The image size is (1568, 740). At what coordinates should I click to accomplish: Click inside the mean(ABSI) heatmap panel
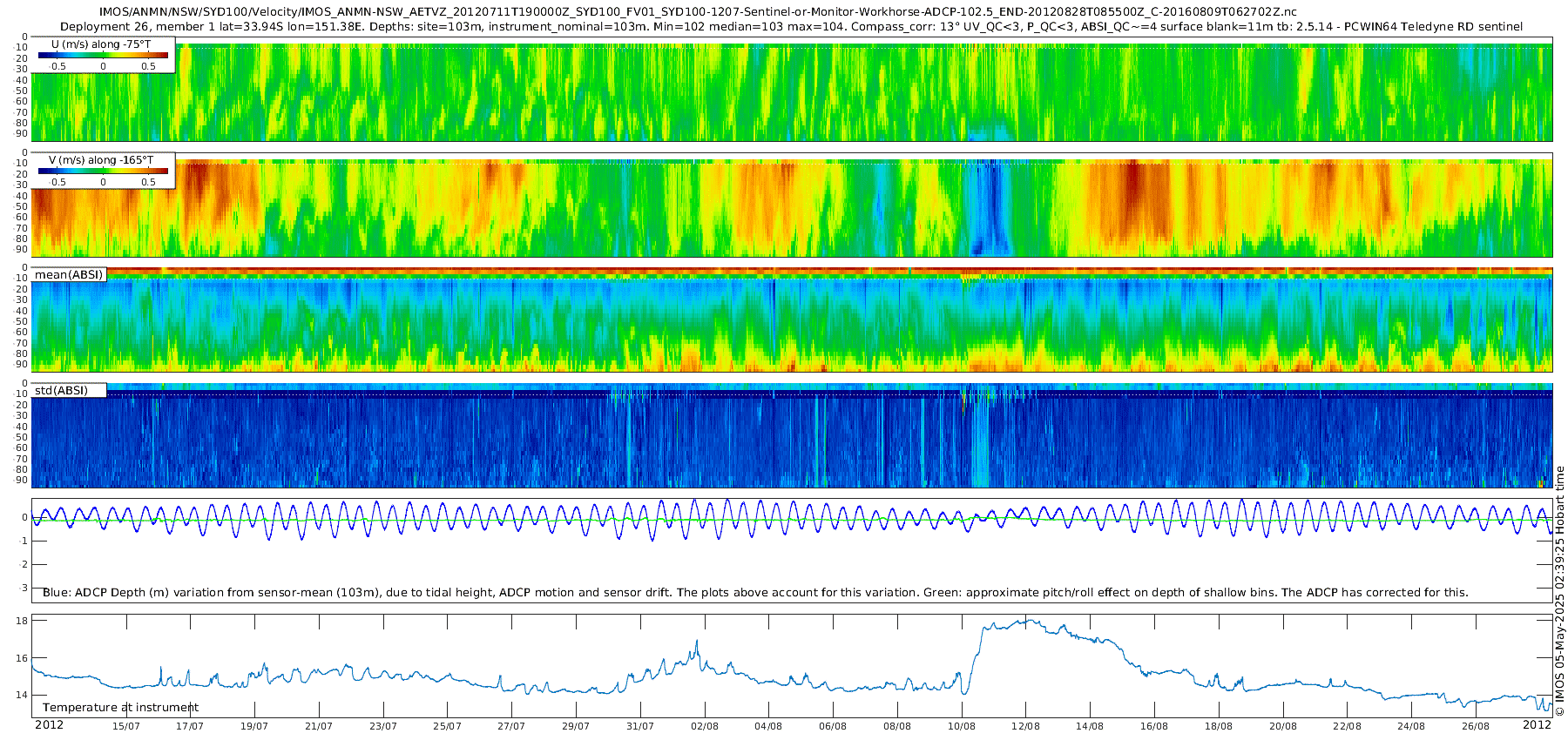[792, 321]
